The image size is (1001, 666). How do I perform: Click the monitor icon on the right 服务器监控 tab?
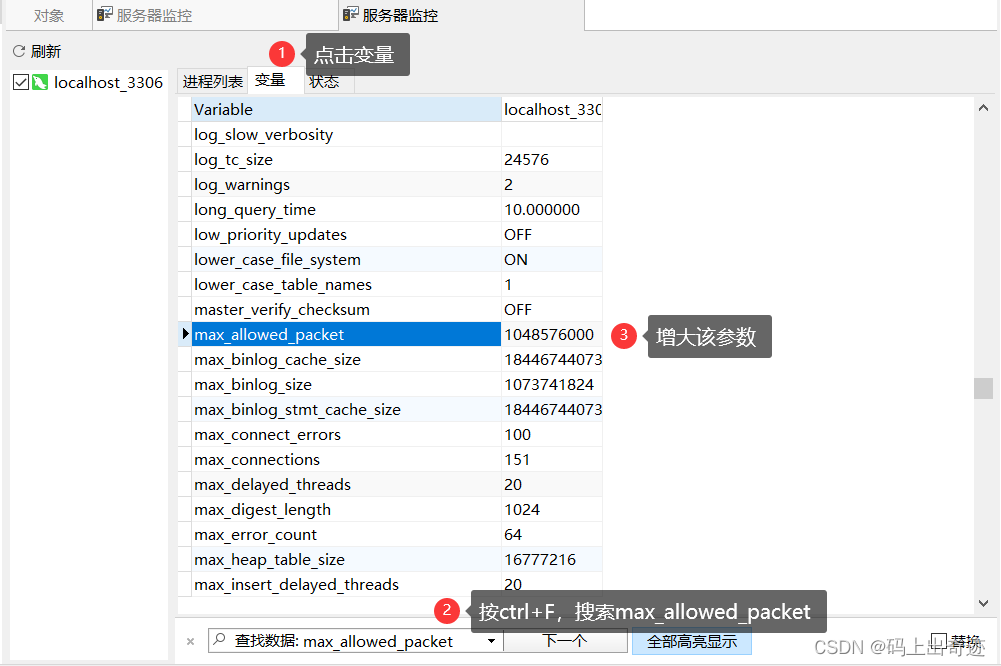[x=350, y=14]
